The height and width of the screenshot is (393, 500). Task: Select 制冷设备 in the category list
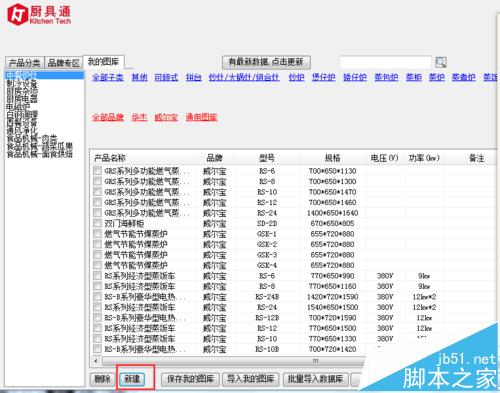click(22, 83)
